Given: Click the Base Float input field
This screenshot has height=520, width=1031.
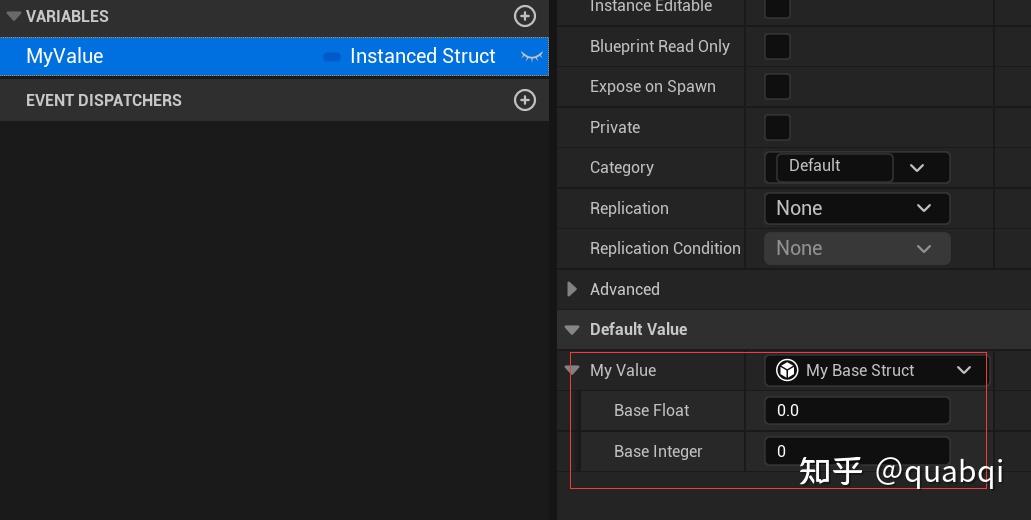Looking at the screenshot, I should 856,410.
